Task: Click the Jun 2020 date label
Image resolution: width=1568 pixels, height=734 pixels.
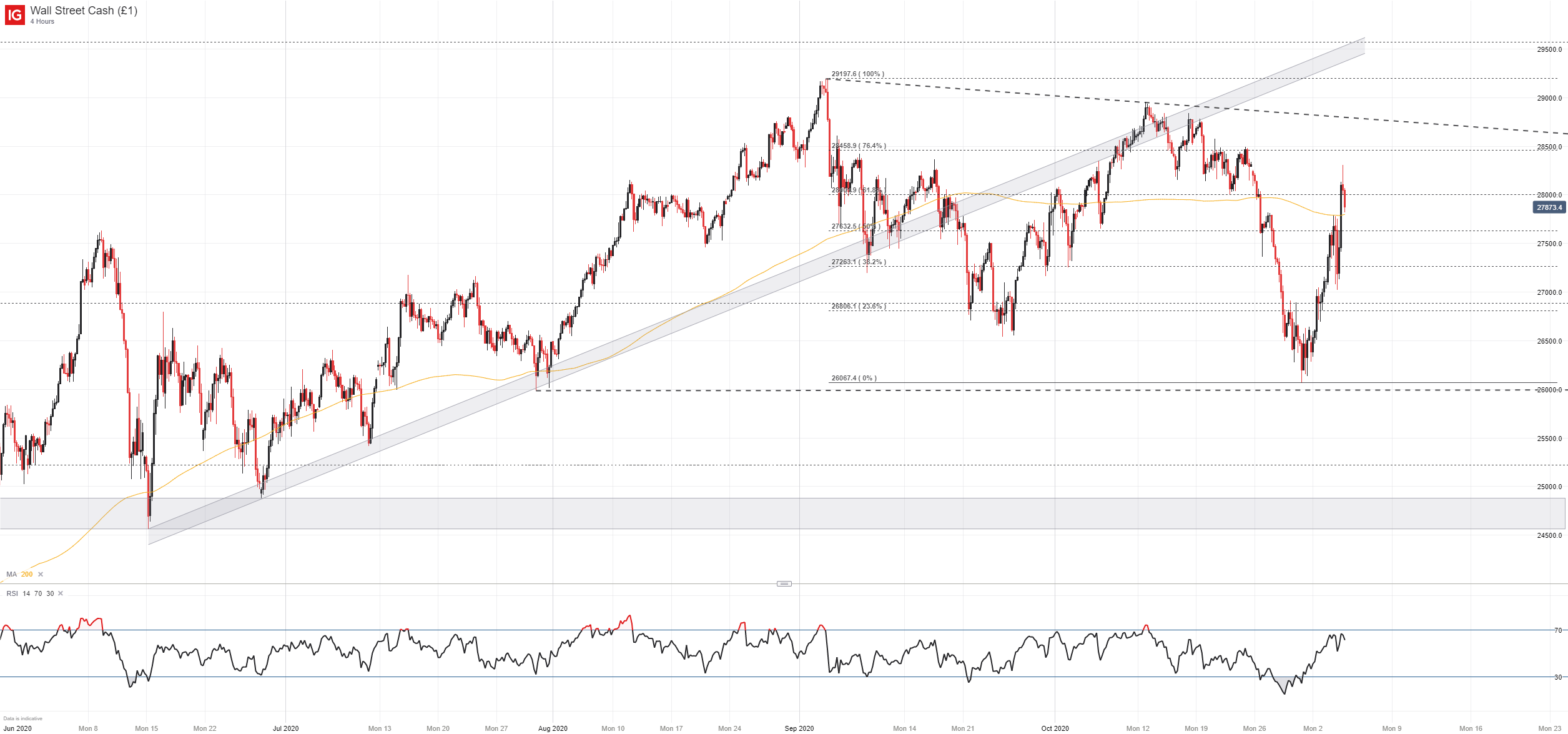Action: pyautogui.click(x=17, y=728)
